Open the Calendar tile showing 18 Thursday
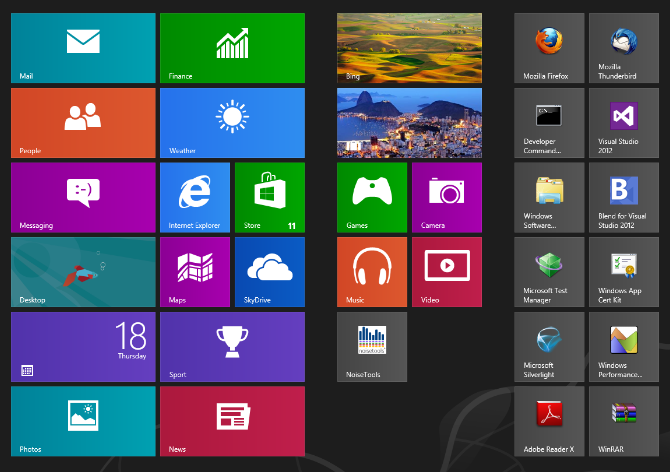Viewport: 670px width, 472px height. tap(83, 347)
